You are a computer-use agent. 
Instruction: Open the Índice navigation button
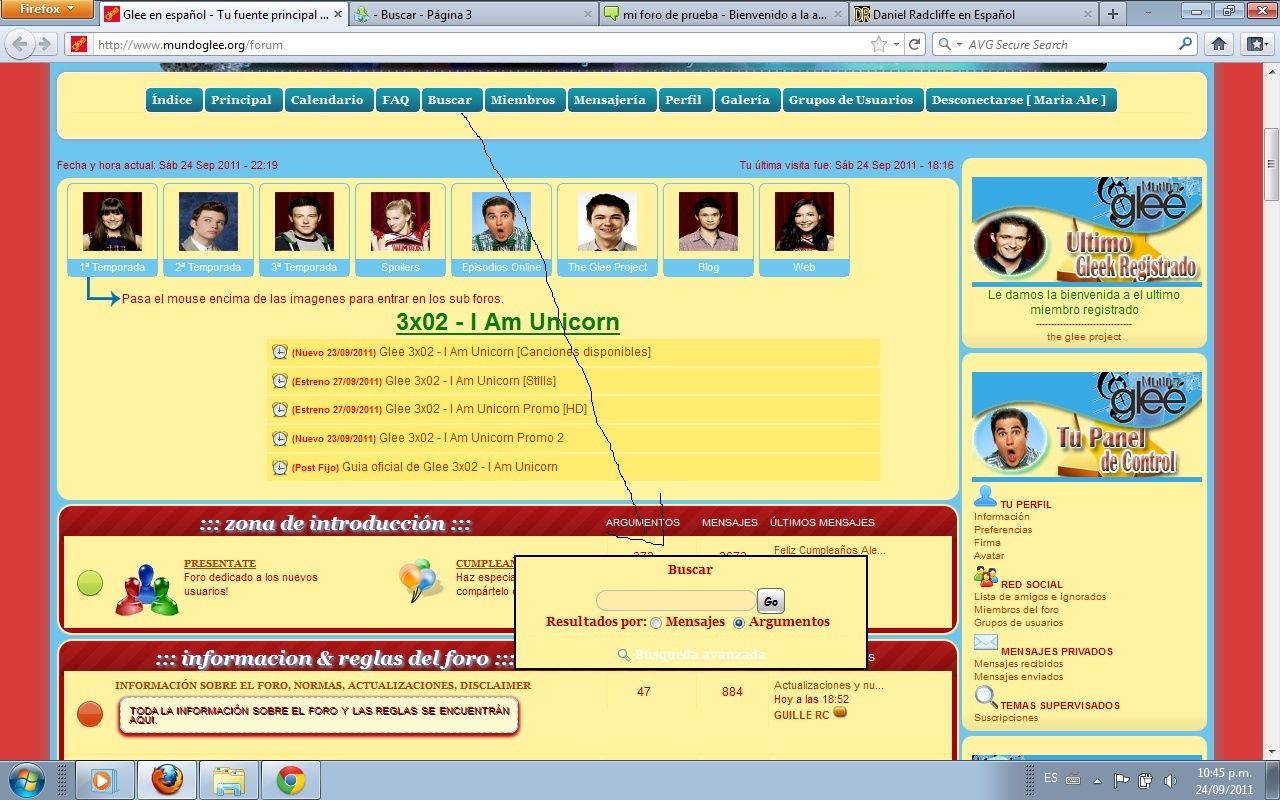pos(173,100)
